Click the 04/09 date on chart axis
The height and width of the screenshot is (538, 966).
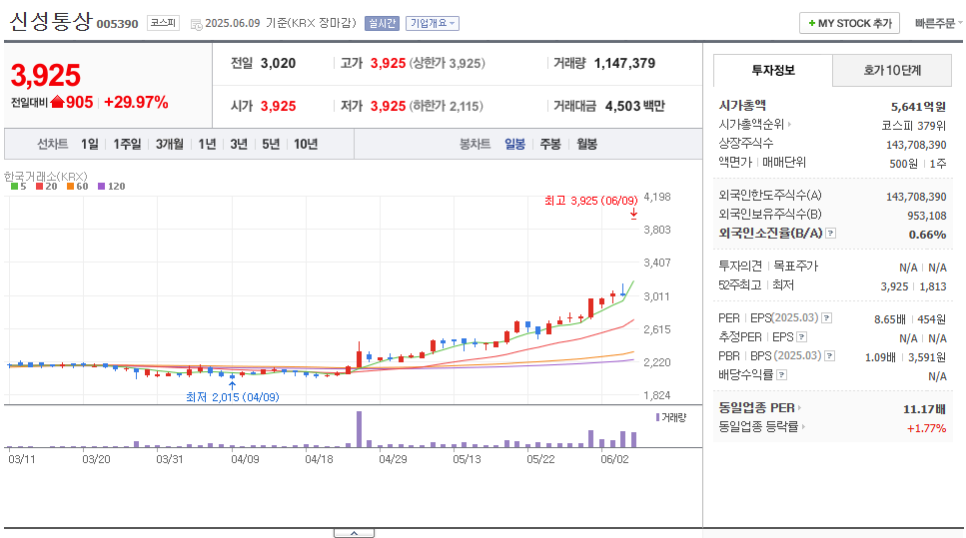click(x=245, y=459)
